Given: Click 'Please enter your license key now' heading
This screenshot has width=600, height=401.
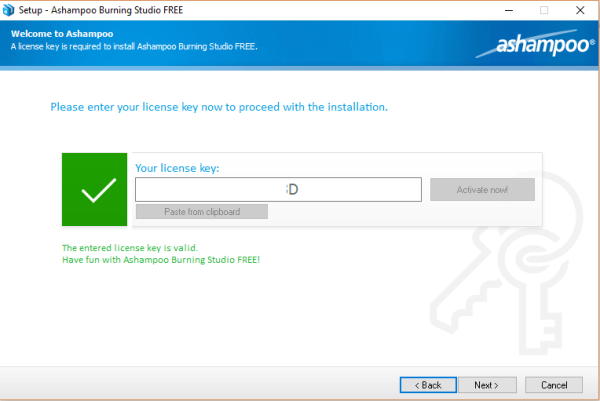Looking at the screenshot, I should 219,107.
